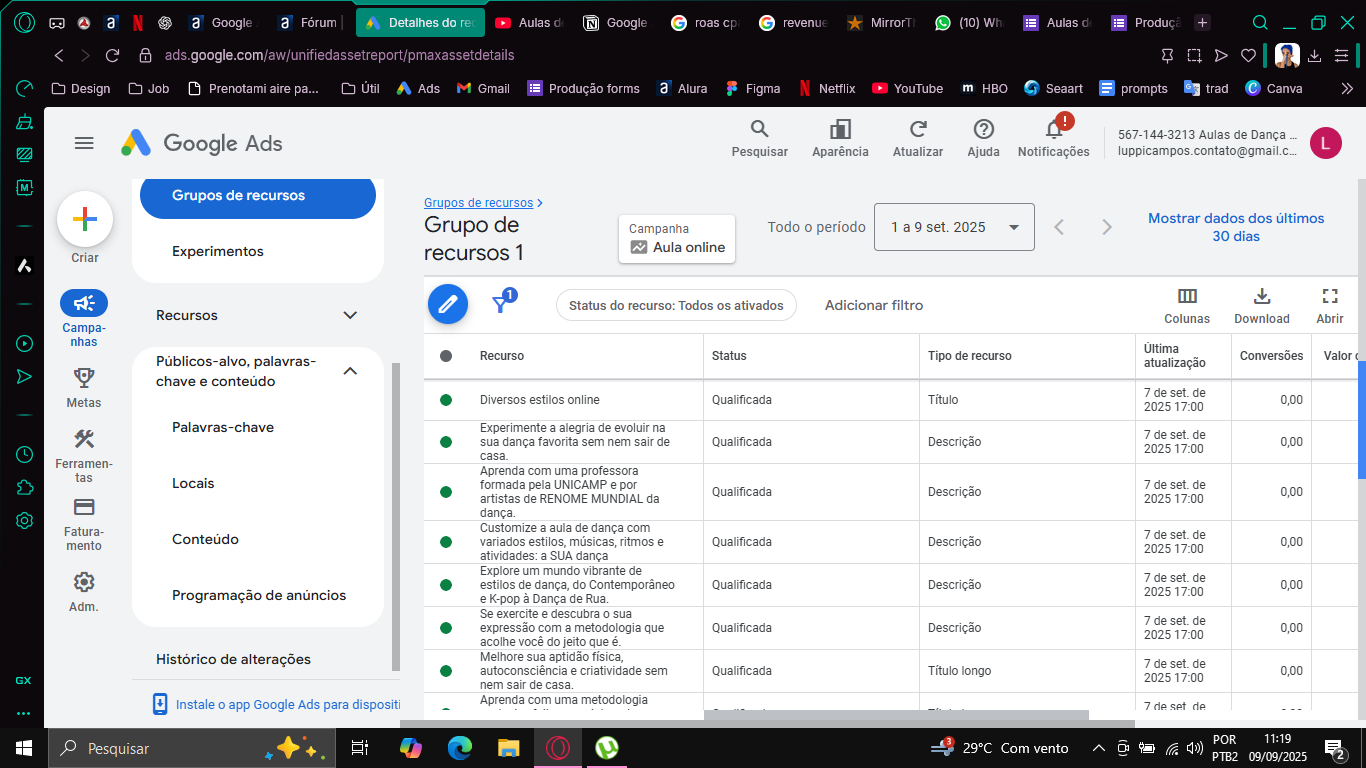This screenshot has width=1366, height=768.
Task: Click Instale o app Google Ads link
Action: point(287,704)
